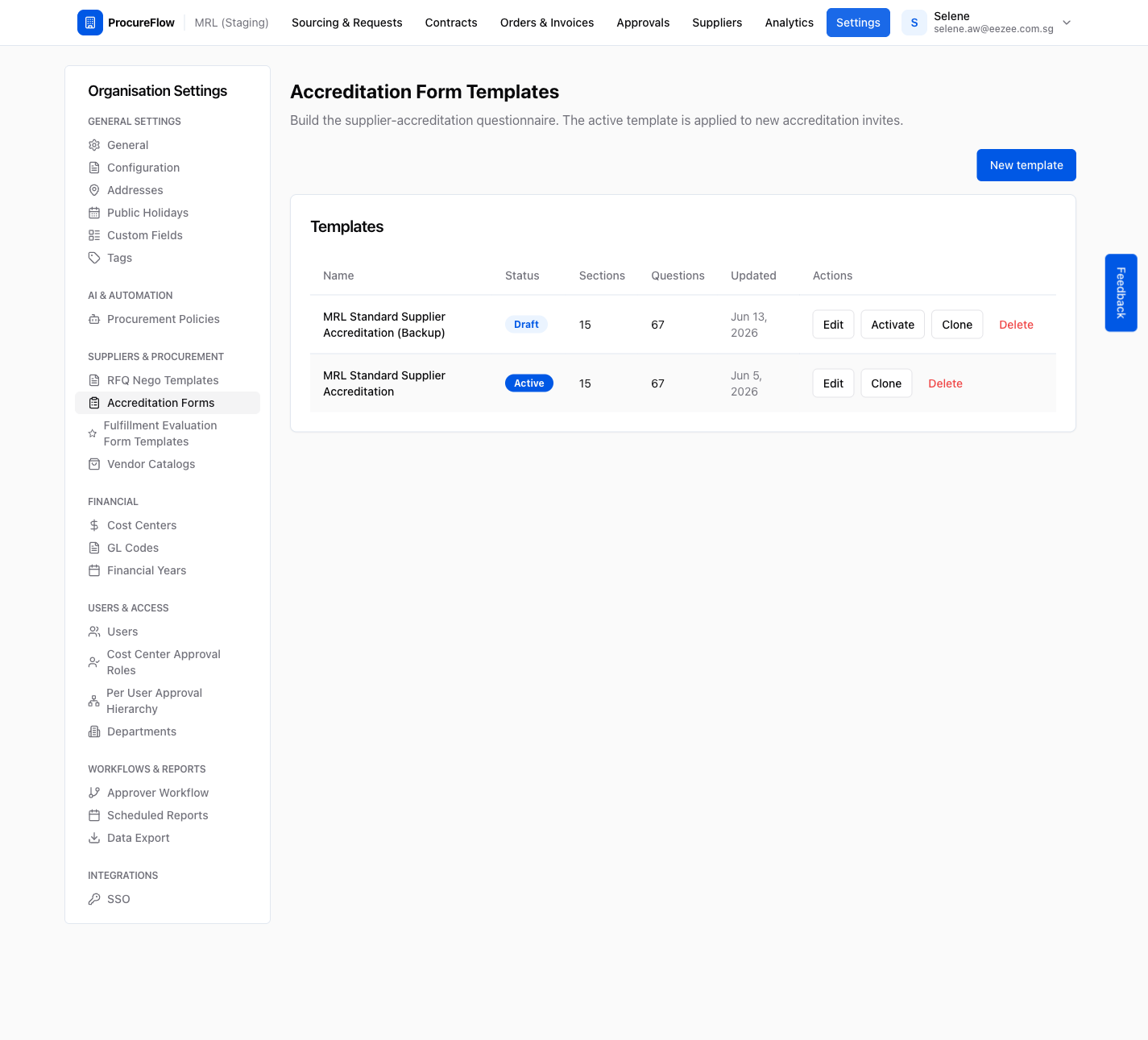Delete the active MRL Standard template
Viewport: 1148px width, 1040px height.
pyautogui.click(x=945, y=383)
